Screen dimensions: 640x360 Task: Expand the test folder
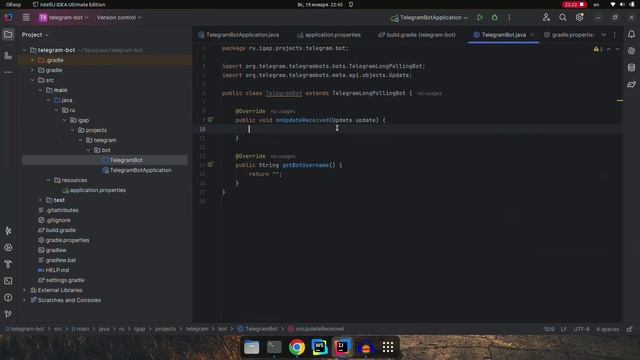point(40,200)
